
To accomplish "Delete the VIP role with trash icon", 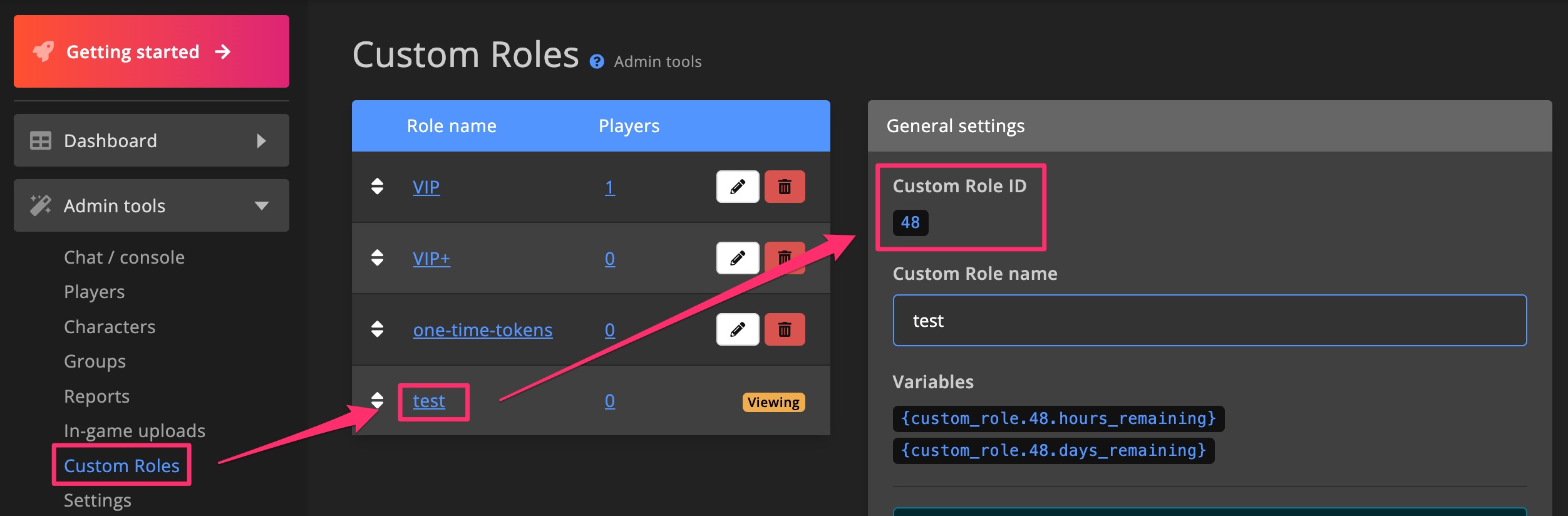I will point(785,187).
